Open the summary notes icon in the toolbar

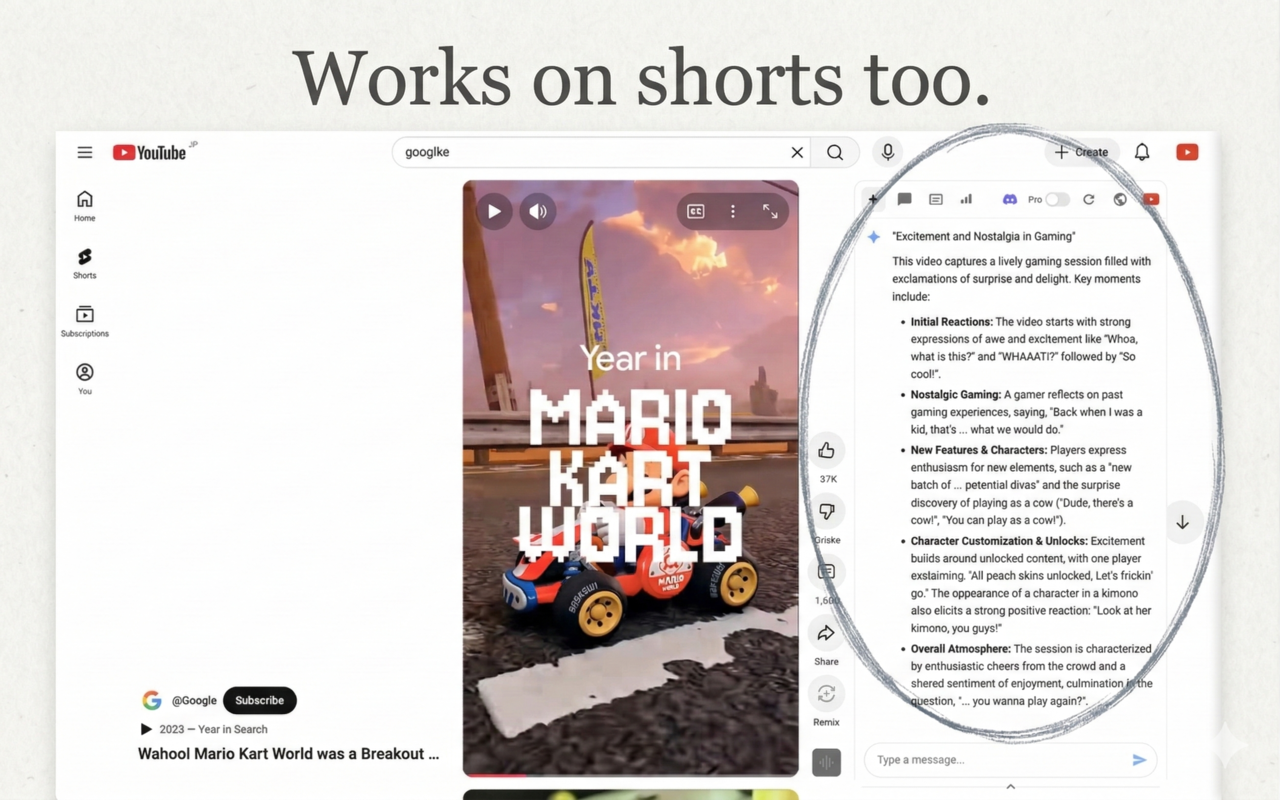935,199
